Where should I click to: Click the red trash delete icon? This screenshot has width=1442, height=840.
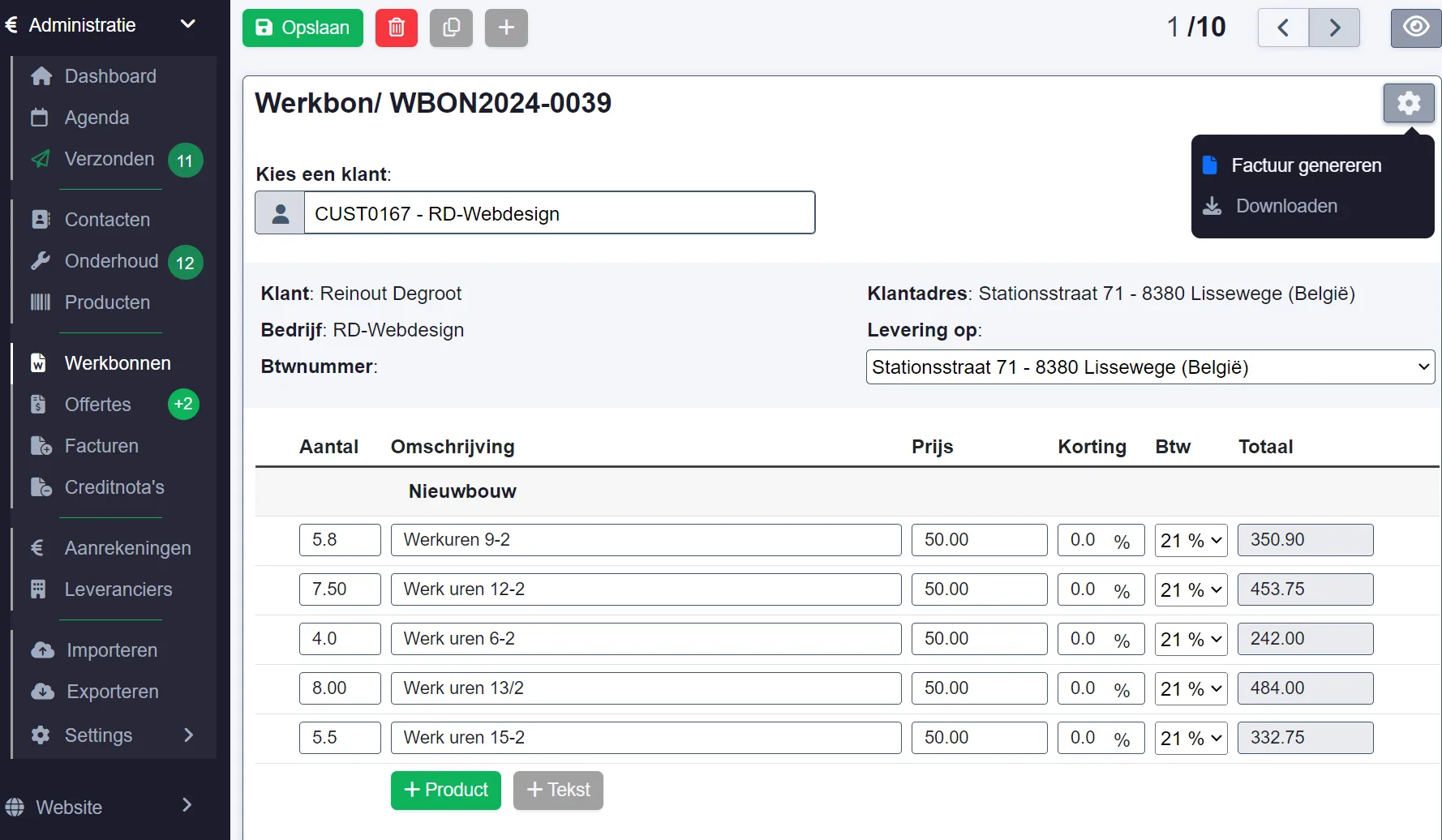click(396, 28)
